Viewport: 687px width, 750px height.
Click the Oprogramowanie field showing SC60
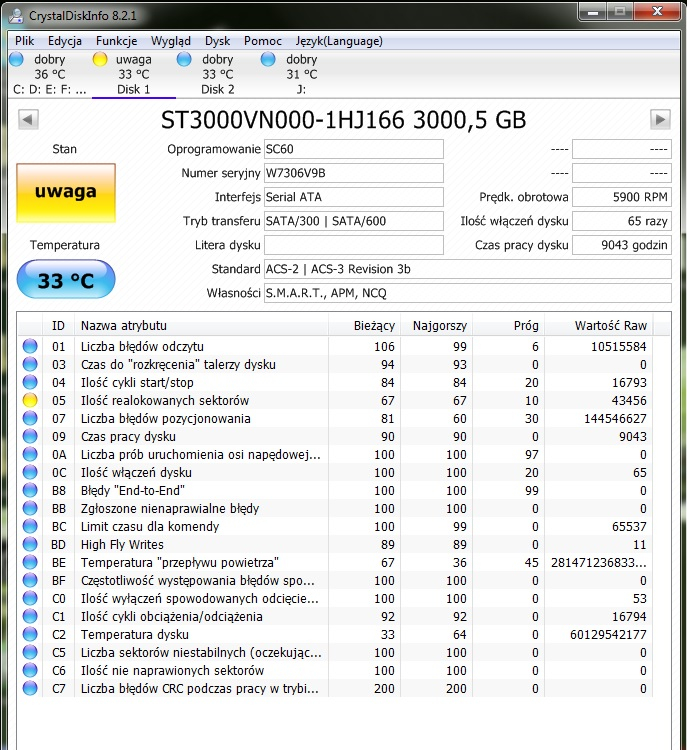click(354, 149)
